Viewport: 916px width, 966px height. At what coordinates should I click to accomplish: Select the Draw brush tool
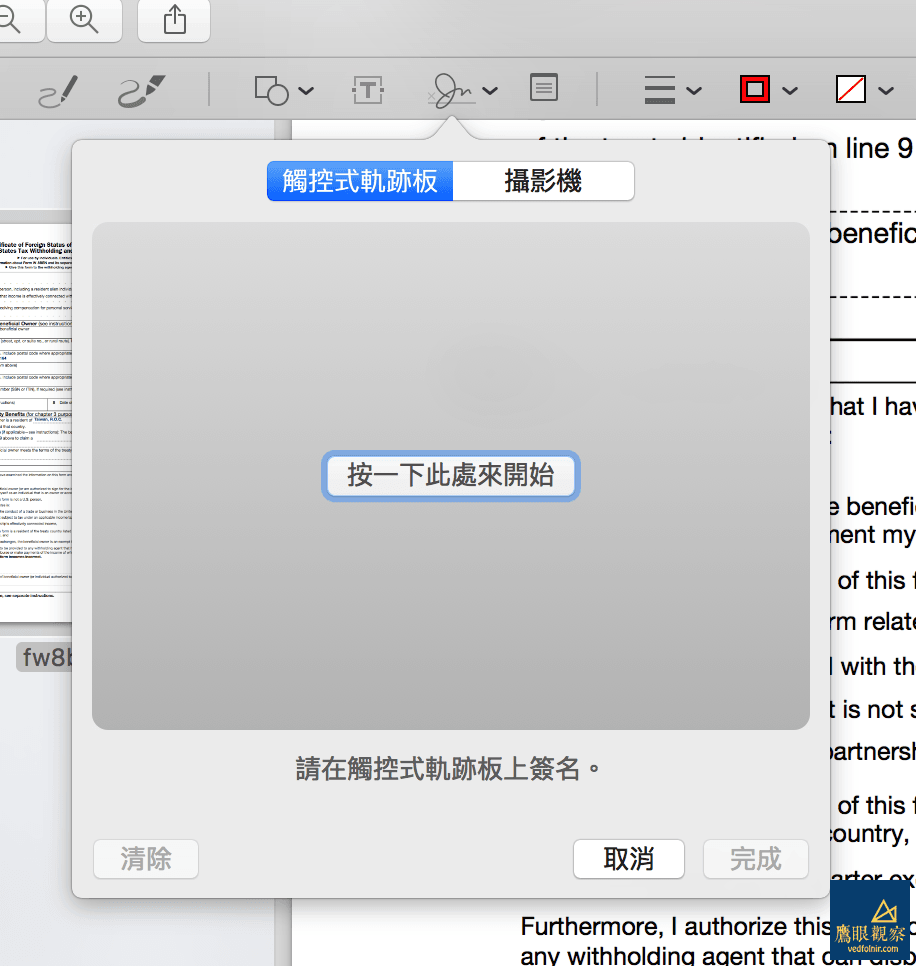(141, 91)
